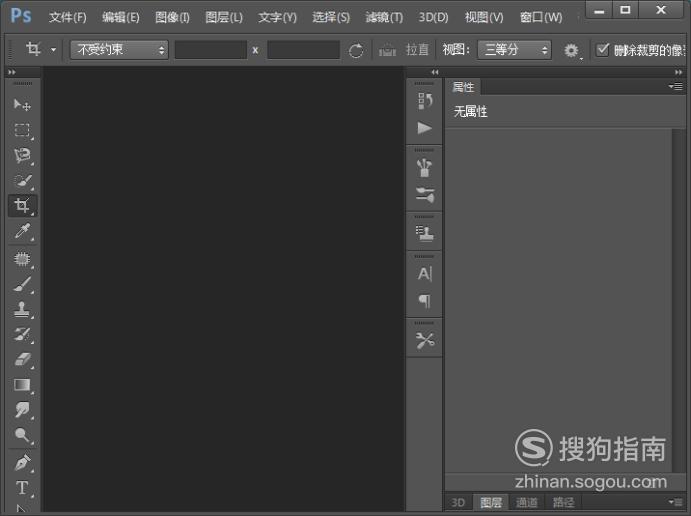This screenshot has width=691, height=516.
Task: Select the Lasso tool
Action: click(x=22, y=156)
